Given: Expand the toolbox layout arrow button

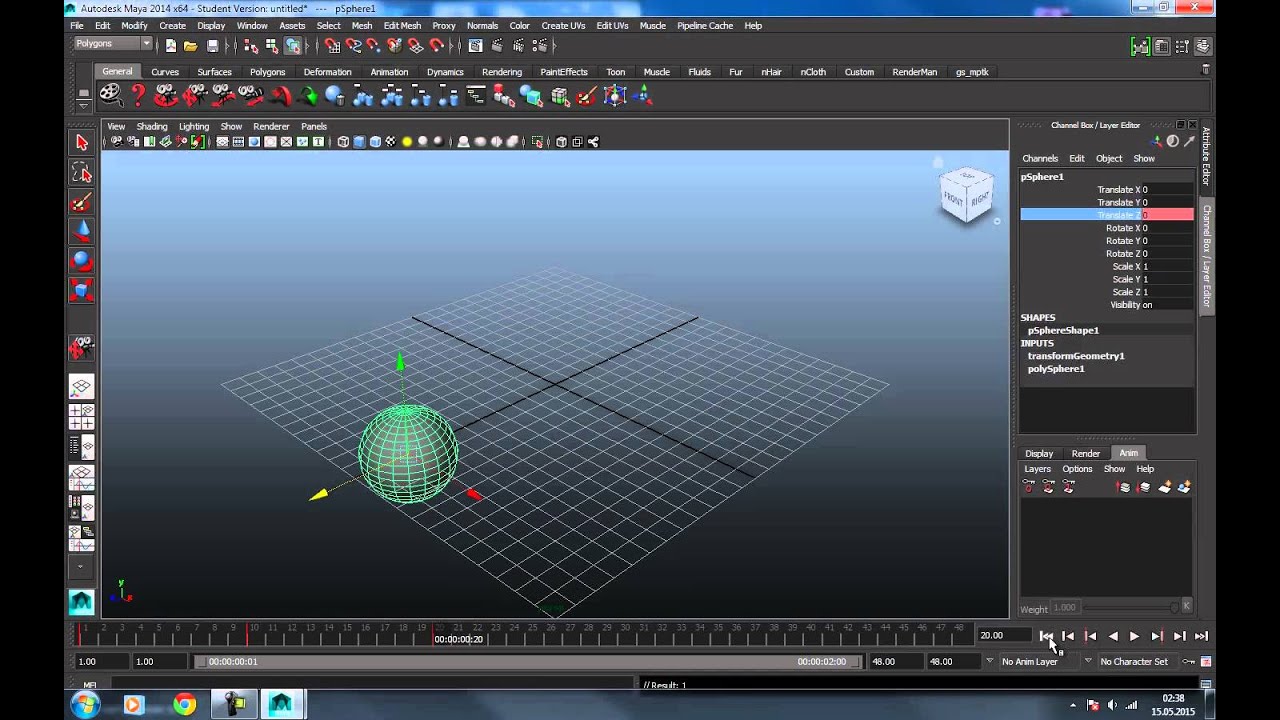Looking at the screenshot, I should coord(82,566).
